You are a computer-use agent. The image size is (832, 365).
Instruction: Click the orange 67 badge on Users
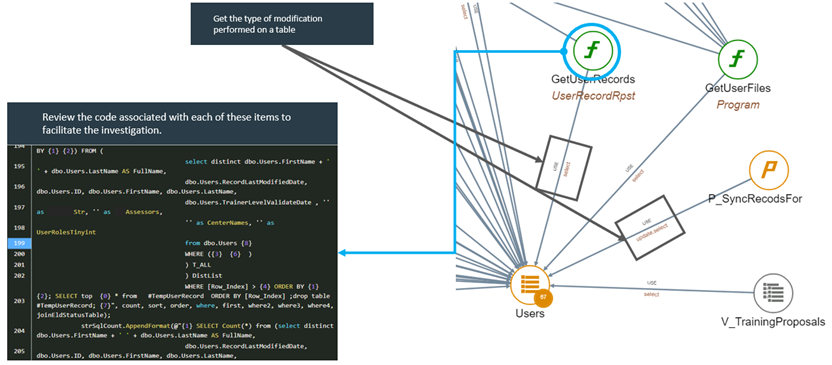[543, 297]
